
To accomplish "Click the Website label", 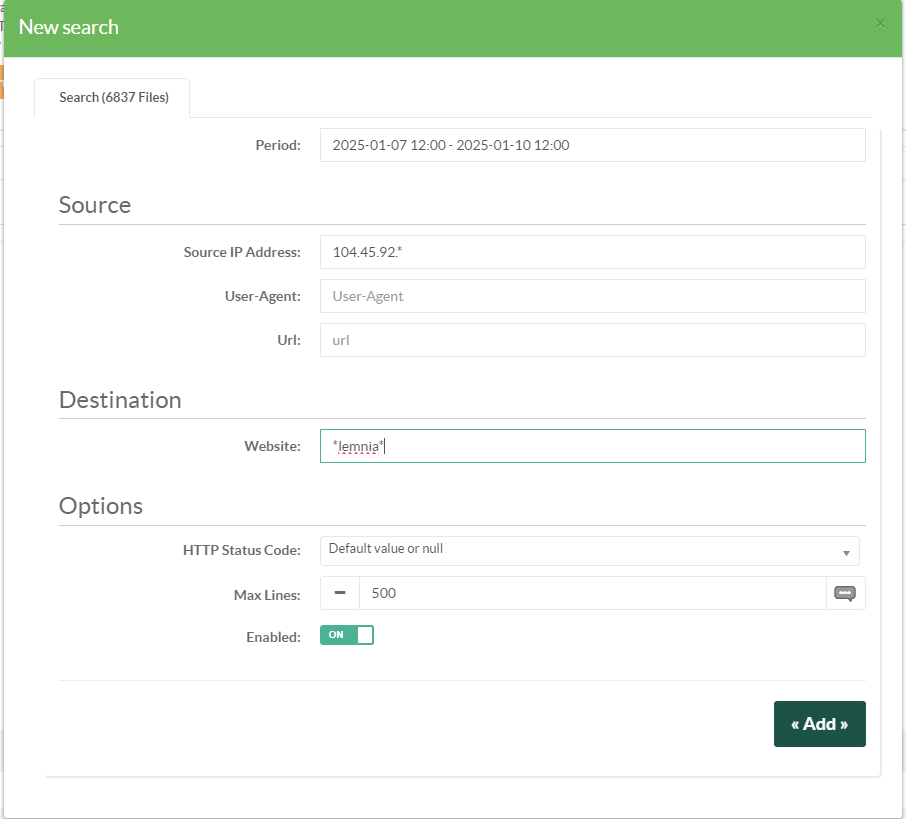I will tap(272, 447).
